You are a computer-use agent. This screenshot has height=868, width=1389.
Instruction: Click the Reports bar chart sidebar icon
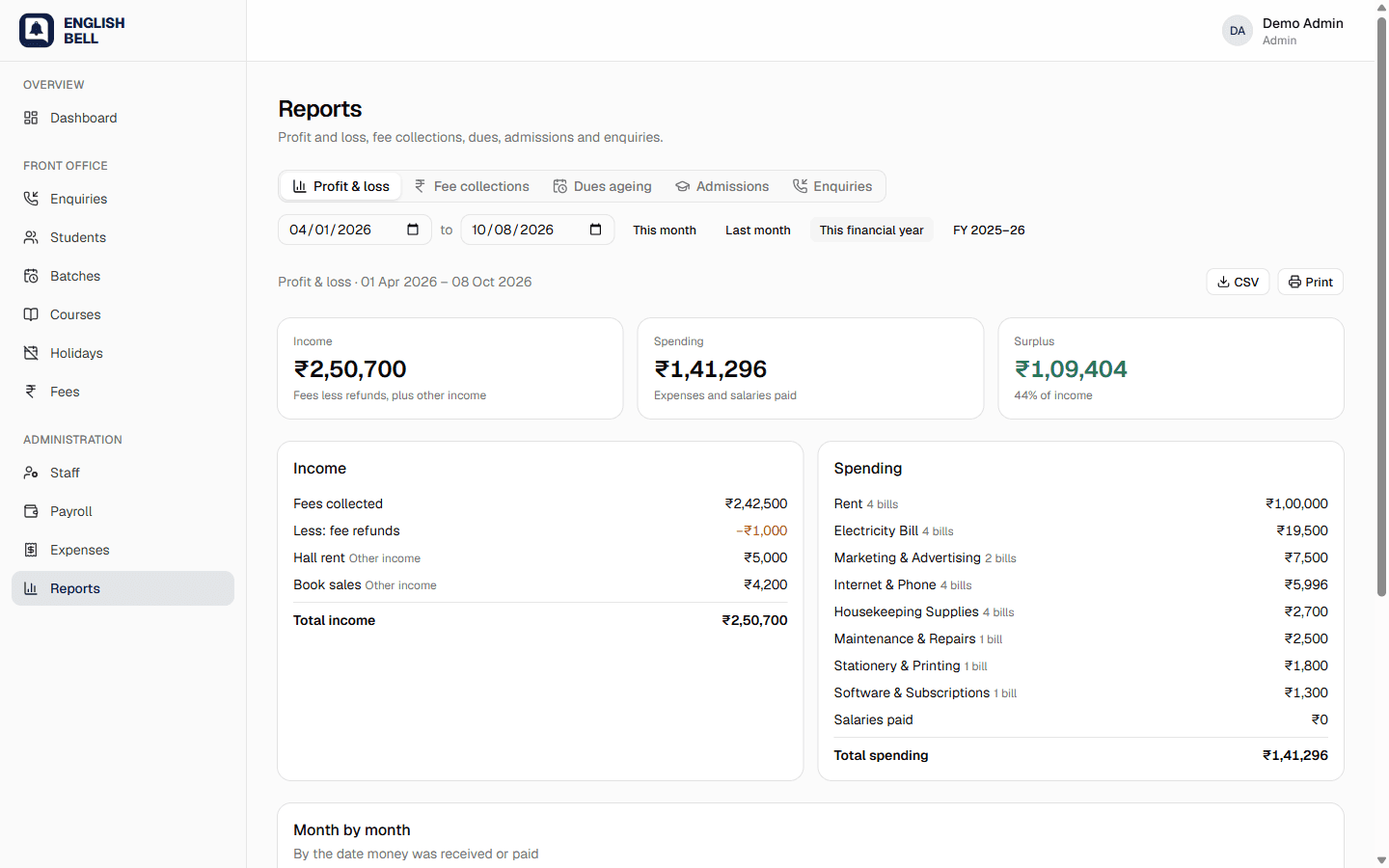pos(31,588)
